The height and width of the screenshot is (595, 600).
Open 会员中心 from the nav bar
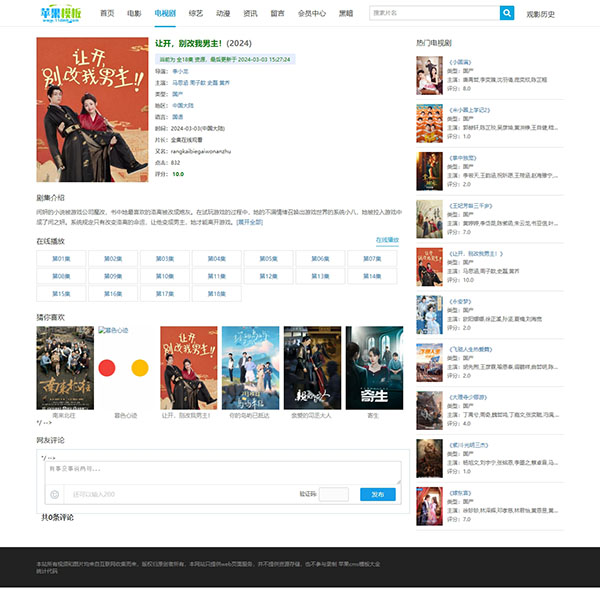pyautogui.click(x=312, y=14)
